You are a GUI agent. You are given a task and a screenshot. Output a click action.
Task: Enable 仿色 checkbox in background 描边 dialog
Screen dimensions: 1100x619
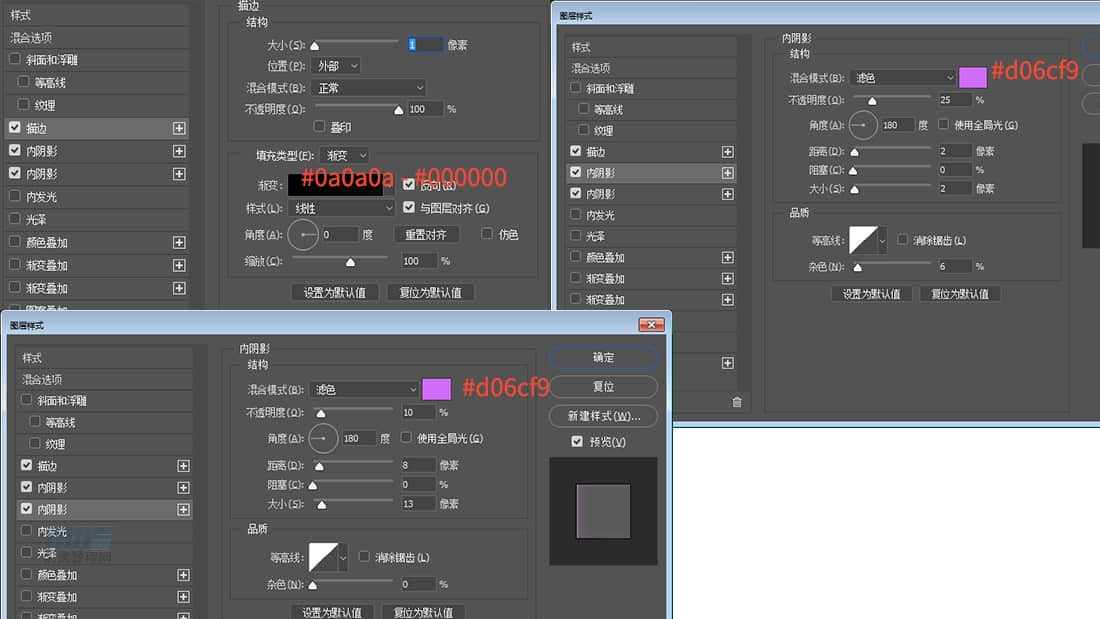[x=487, y=234]
